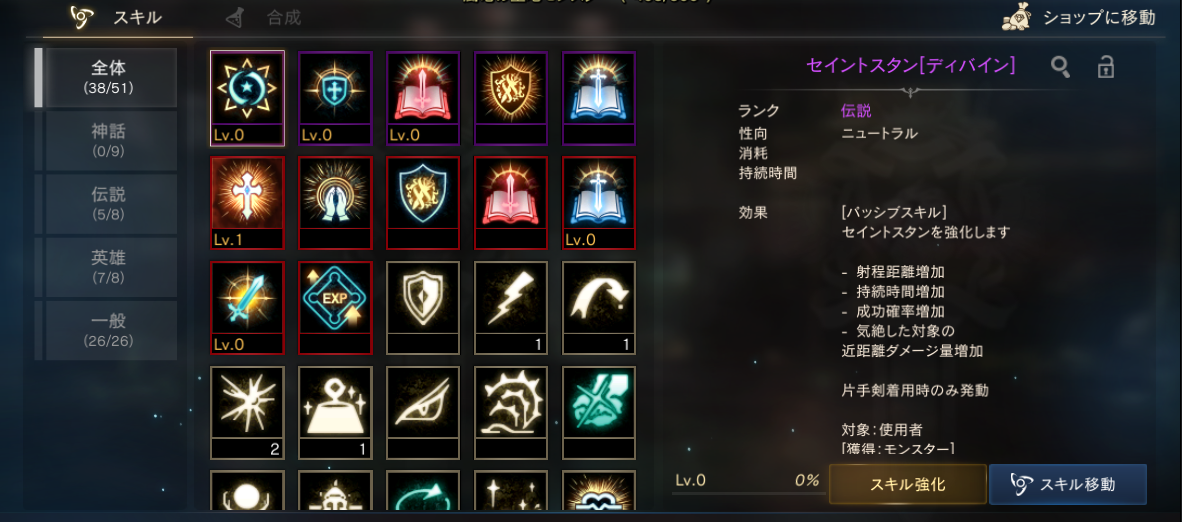
Task: Open the スキル tab
Action: 118,18
